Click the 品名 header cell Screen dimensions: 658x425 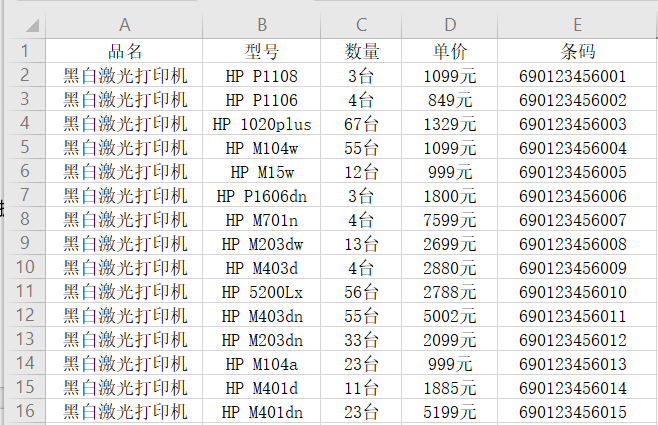(125, 51)
